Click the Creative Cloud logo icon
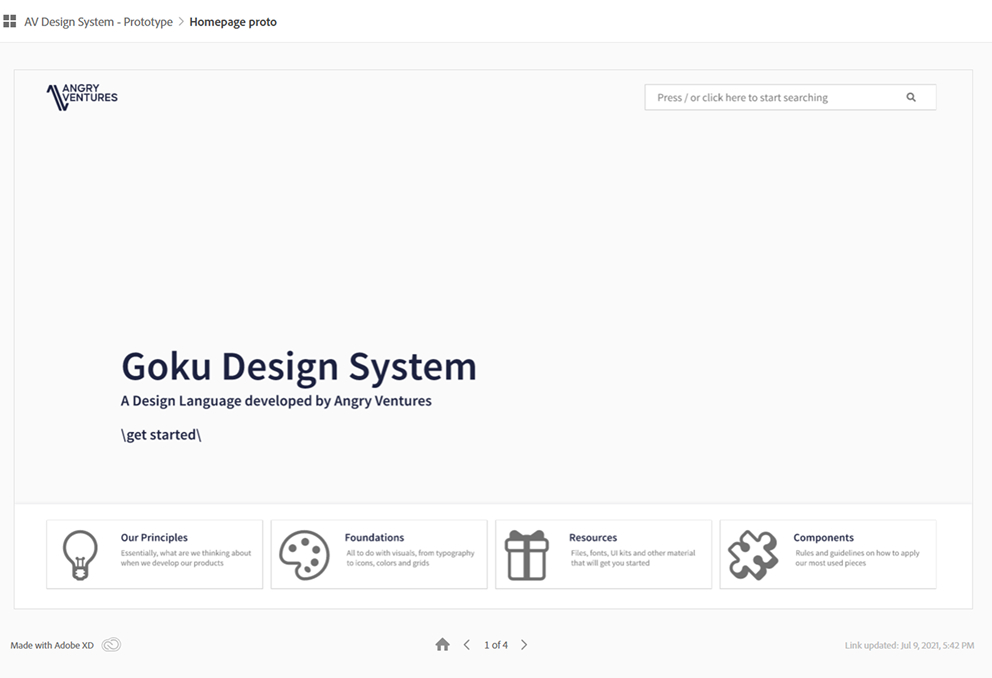Viewport: 992px width, 678px height. tap(111, 644)
